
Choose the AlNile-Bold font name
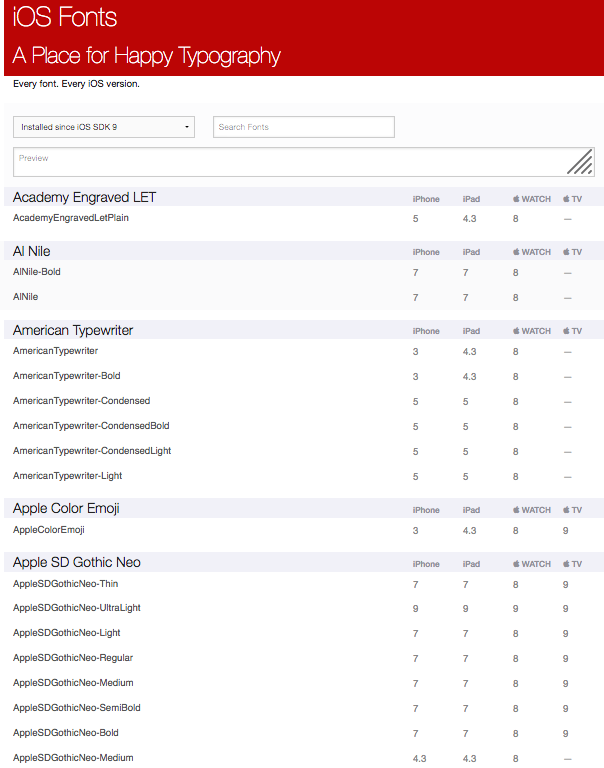(x=37, y=272)
